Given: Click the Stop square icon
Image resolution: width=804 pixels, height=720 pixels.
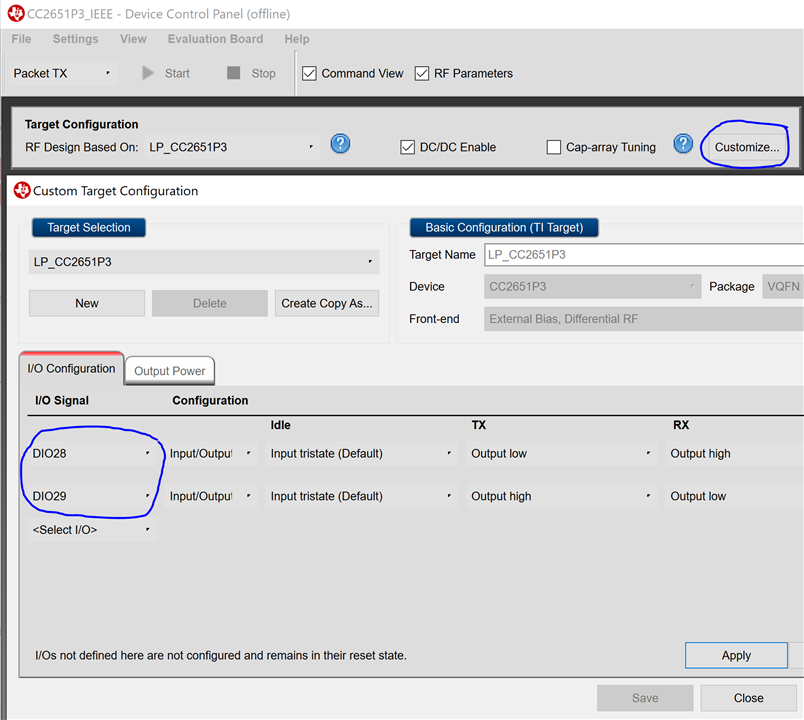Looking at the screenshot, I should coord(234,73).
